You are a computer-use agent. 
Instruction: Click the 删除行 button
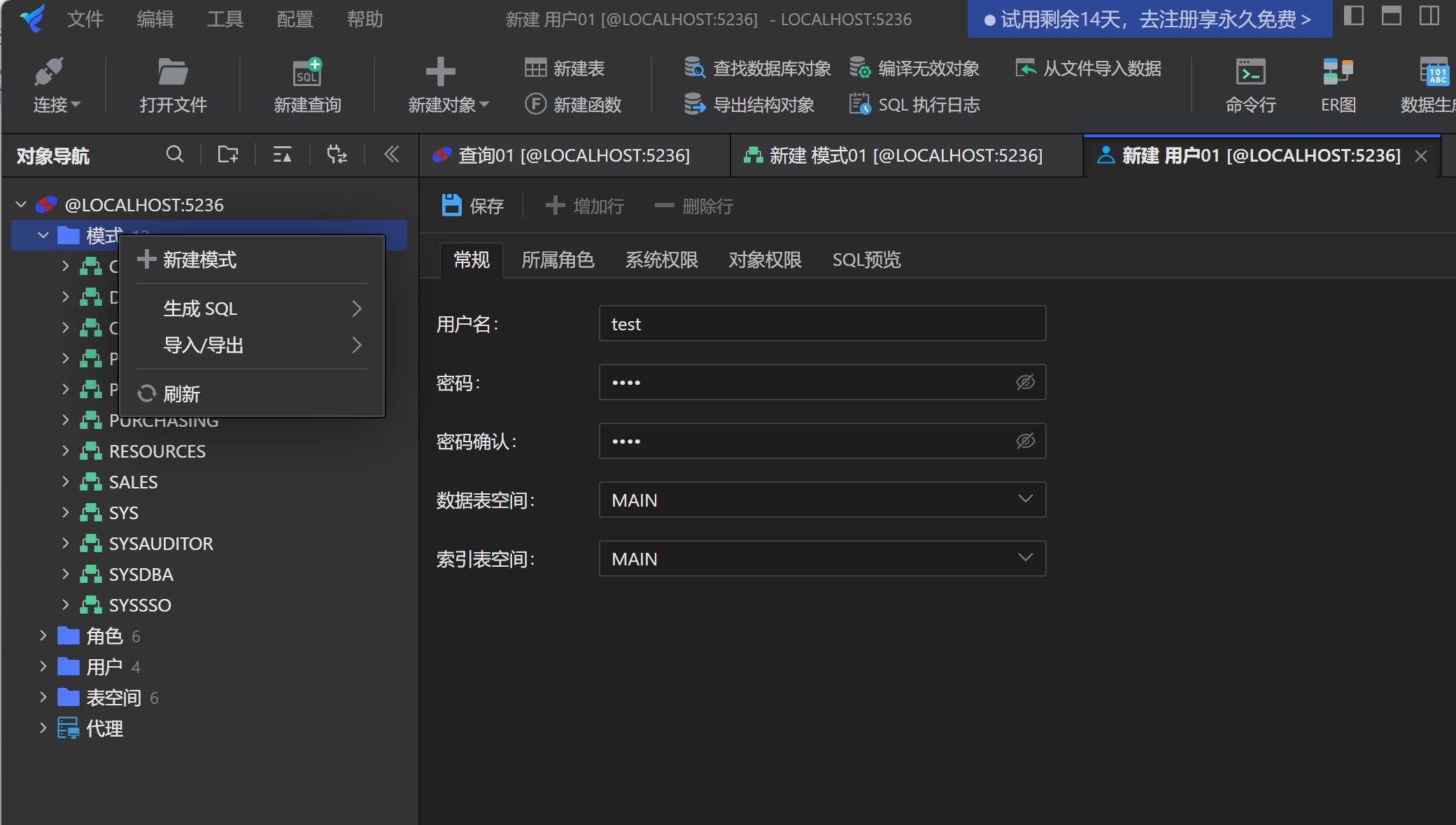coord(693,206)
